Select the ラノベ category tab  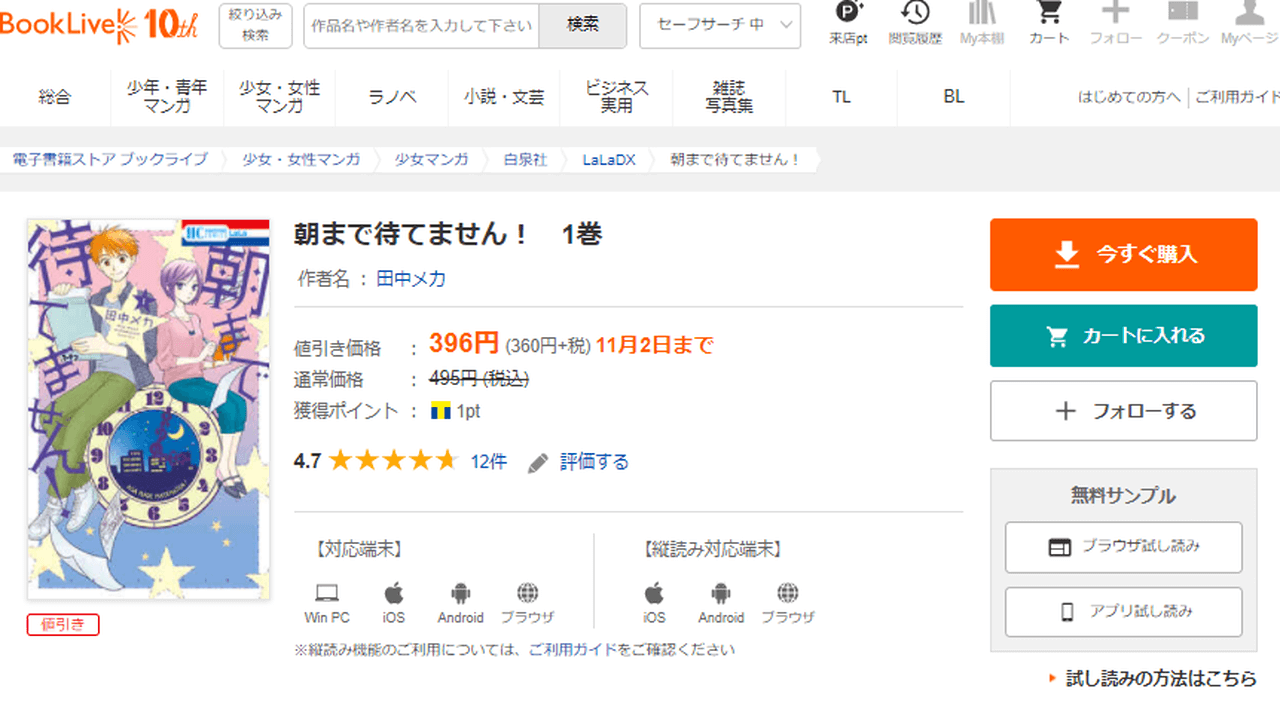[x=392, y=97]
